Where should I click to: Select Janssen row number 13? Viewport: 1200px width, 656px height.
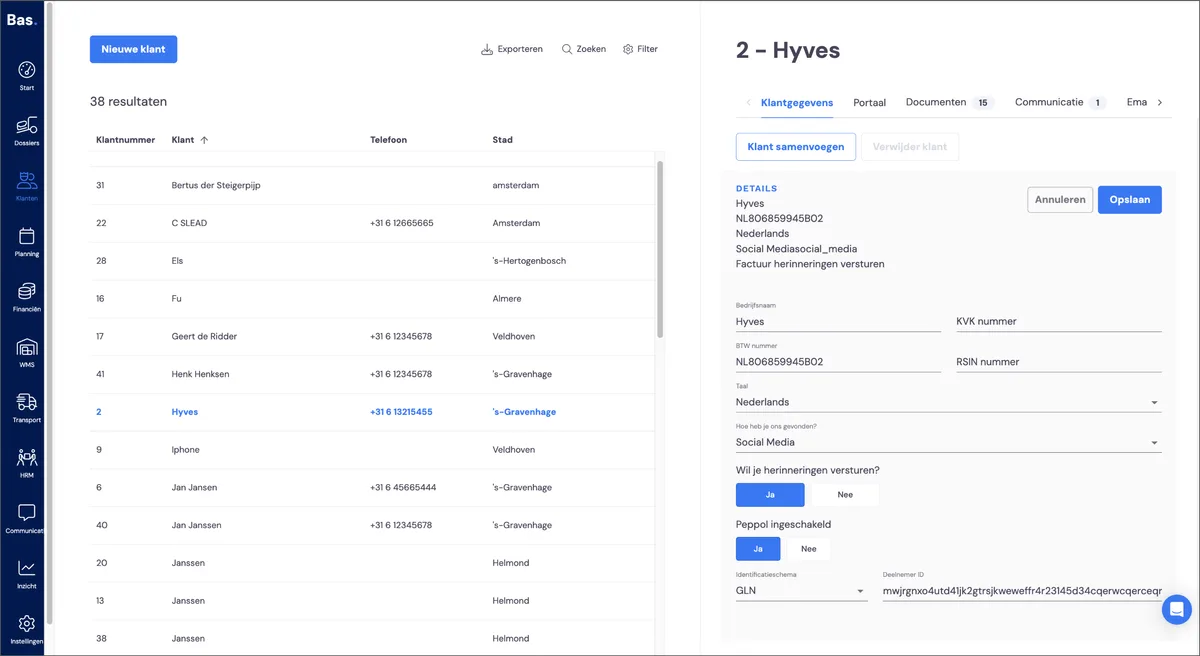click(372, 601)
